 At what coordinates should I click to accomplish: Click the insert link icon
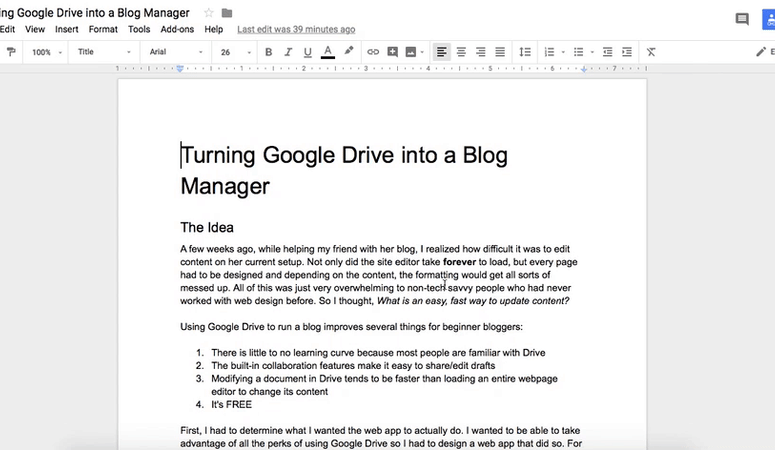point(373,52)
